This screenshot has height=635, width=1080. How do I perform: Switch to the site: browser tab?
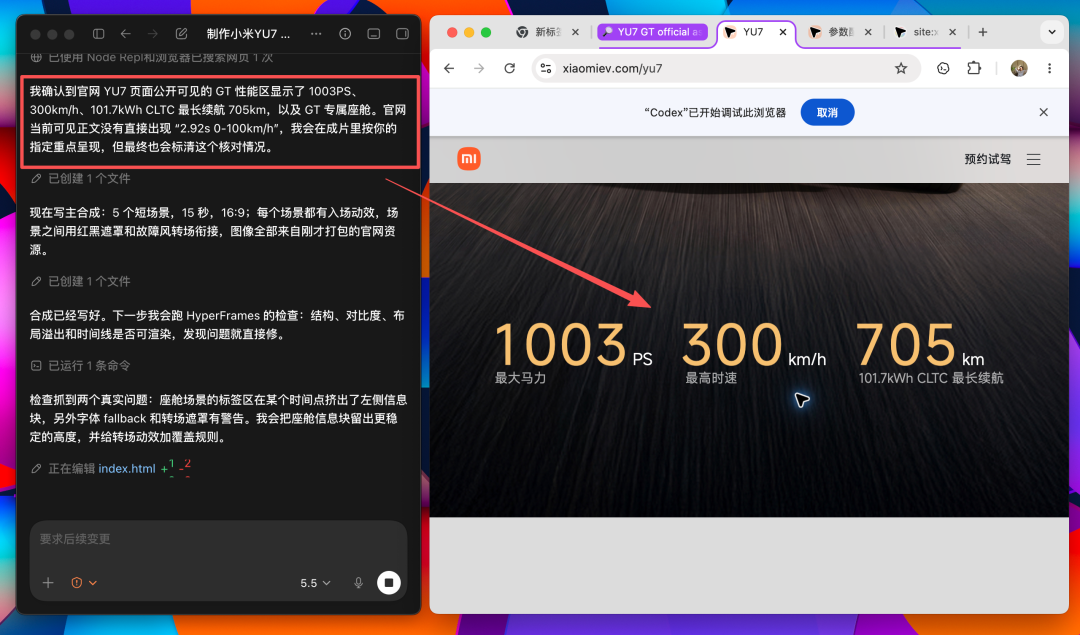click(917, 32)
